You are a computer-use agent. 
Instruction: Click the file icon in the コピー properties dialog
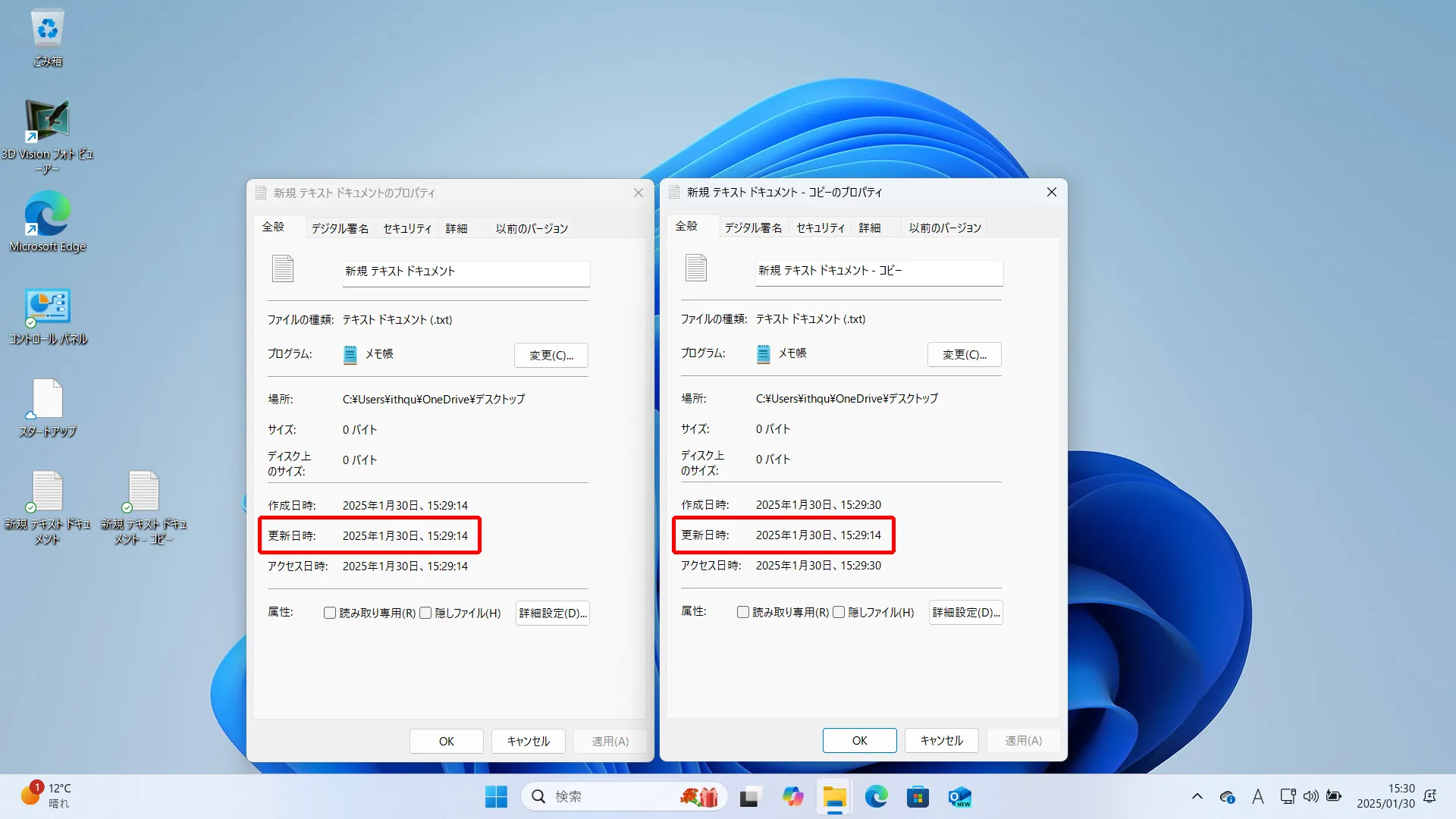[696, 268]
